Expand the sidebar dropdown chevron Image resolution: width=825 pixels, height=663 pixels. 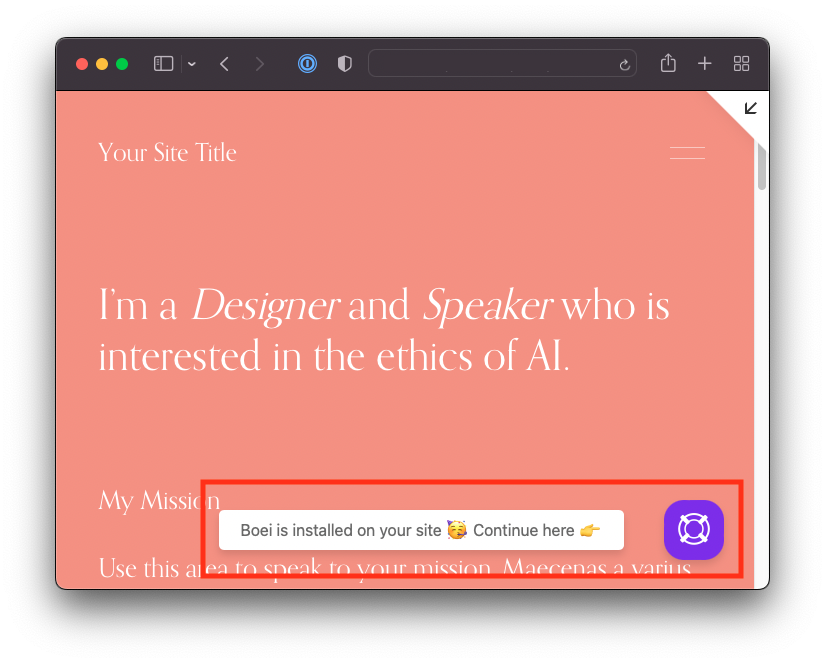click(x=191, y=64)
